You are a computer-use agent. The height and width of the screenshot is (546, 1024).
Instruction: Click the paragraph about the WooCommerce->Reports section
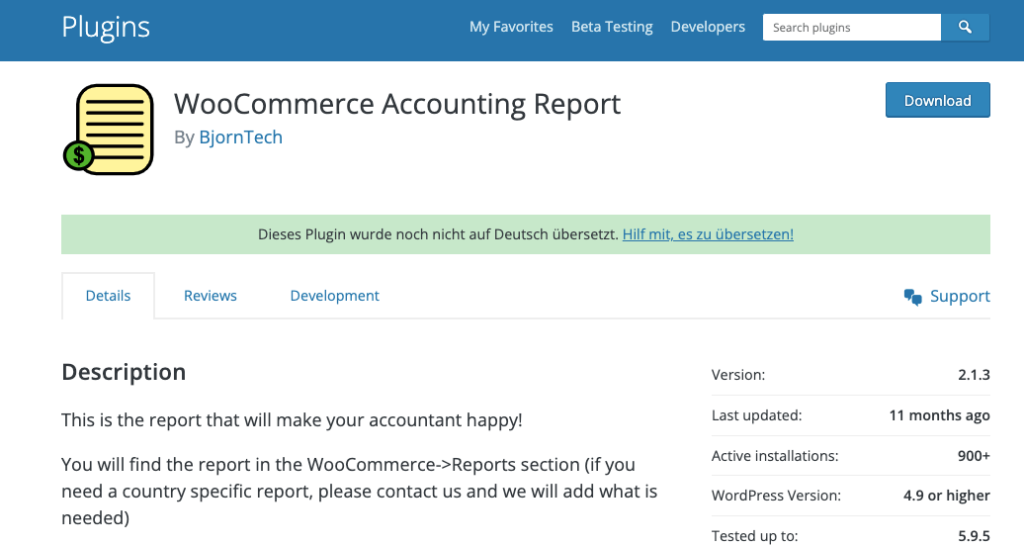pos(359,491)
